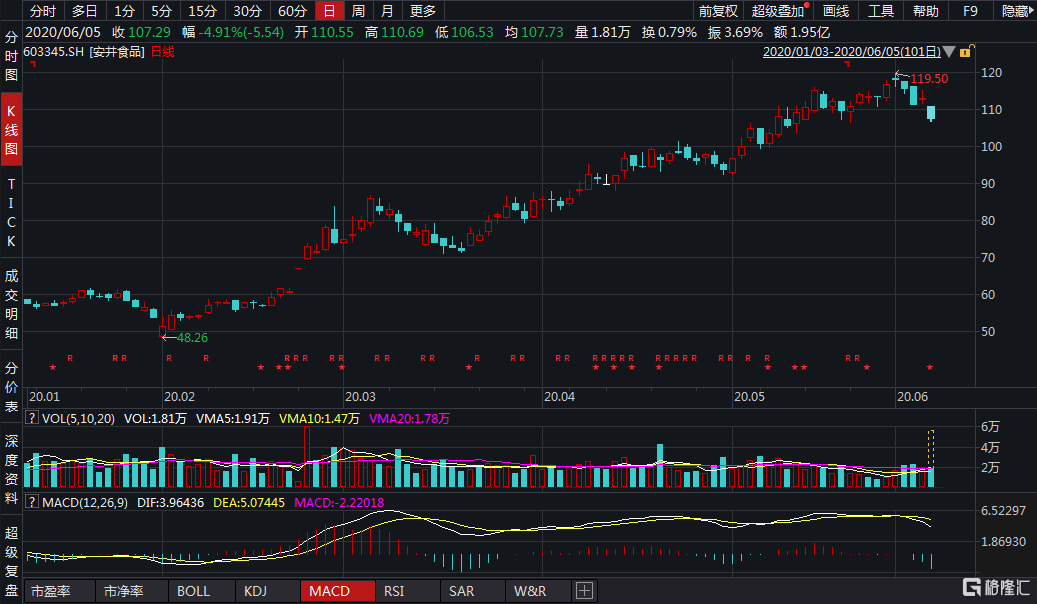Click the lock icon beside the date range
1037x604 pixels.
pos(963,51)
